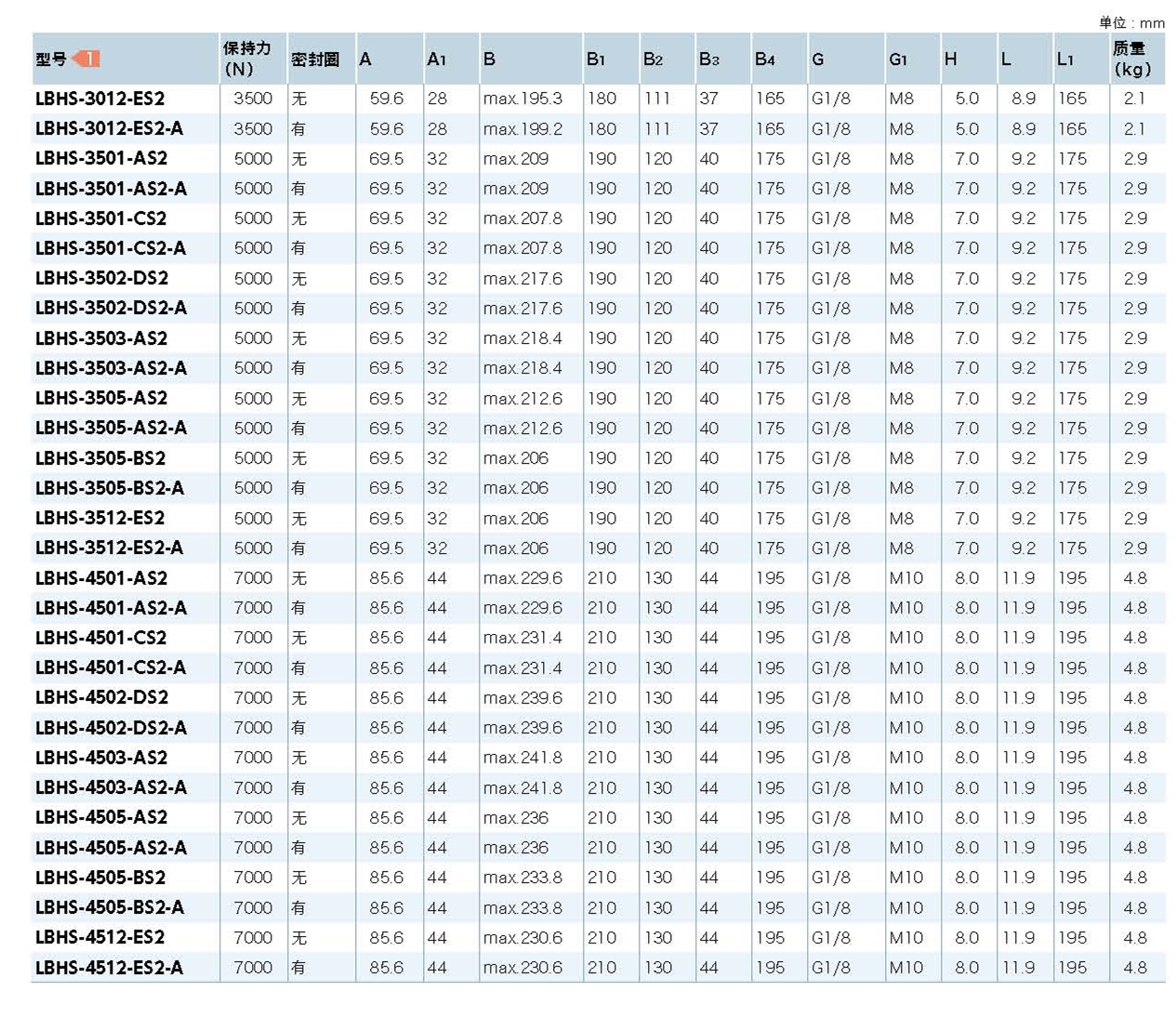
Task: Click max.229.6 in the LBHS-4501-AS2 row
Action: 522,578
